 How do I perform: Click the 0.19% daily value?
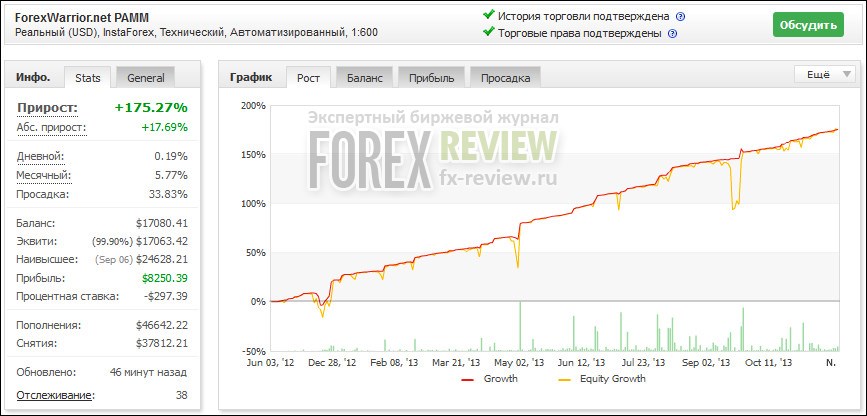pyautogui.click(x=171, y=157)
